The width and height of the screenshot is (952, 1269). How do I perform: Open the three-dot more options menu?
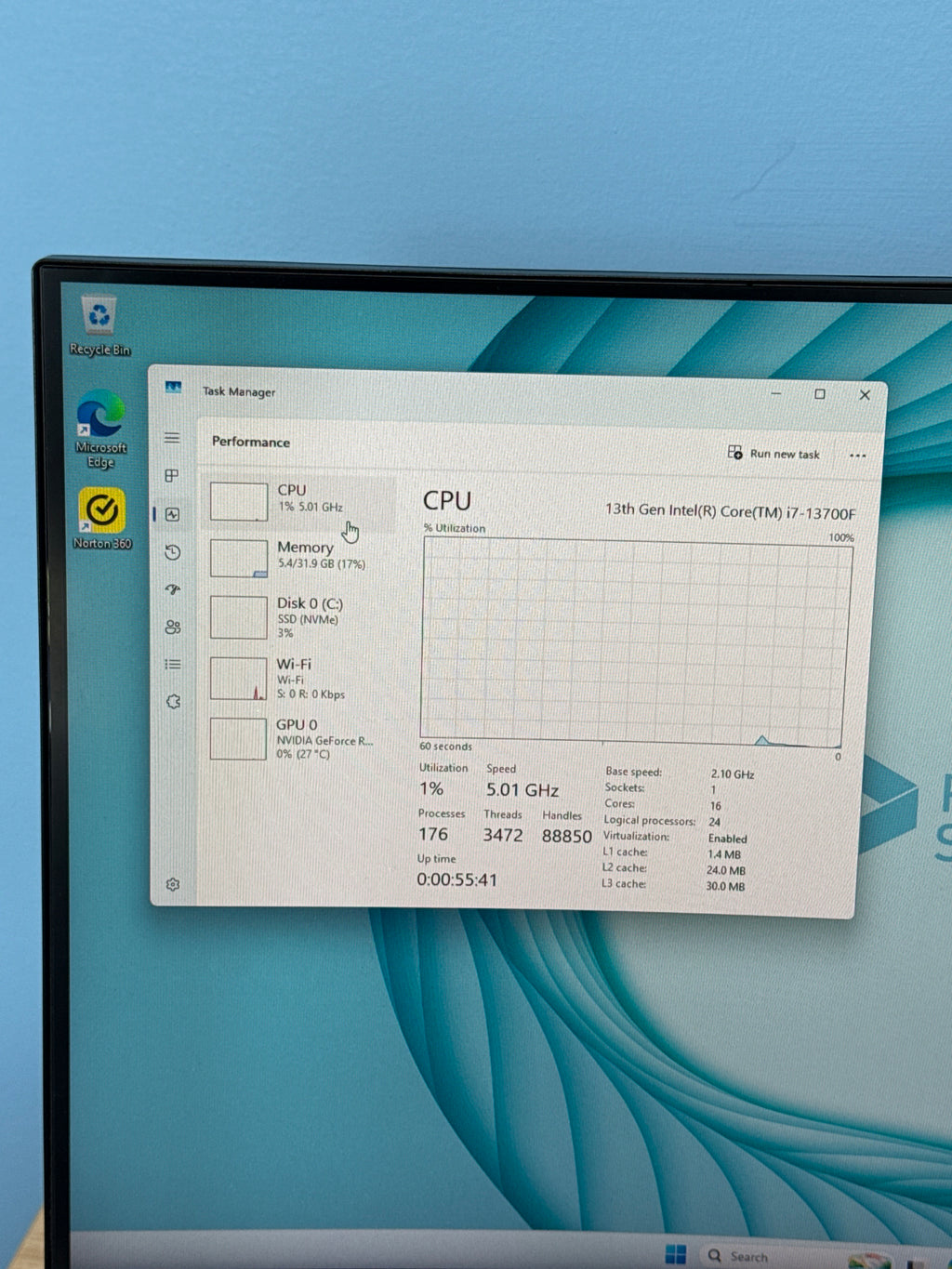857,456
